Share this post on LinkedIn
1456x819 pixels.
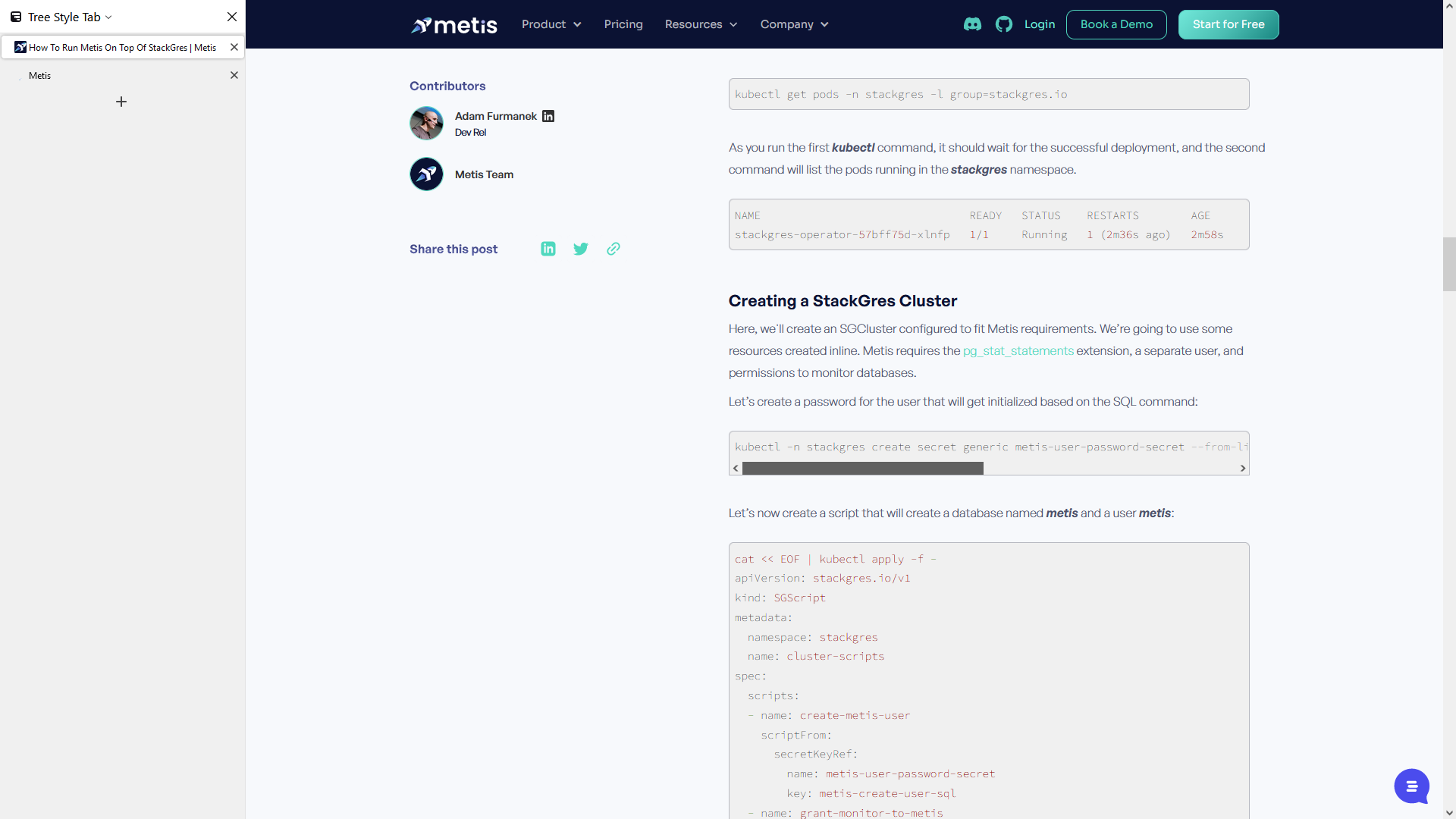pyautogui.click(x=548, y=249)
